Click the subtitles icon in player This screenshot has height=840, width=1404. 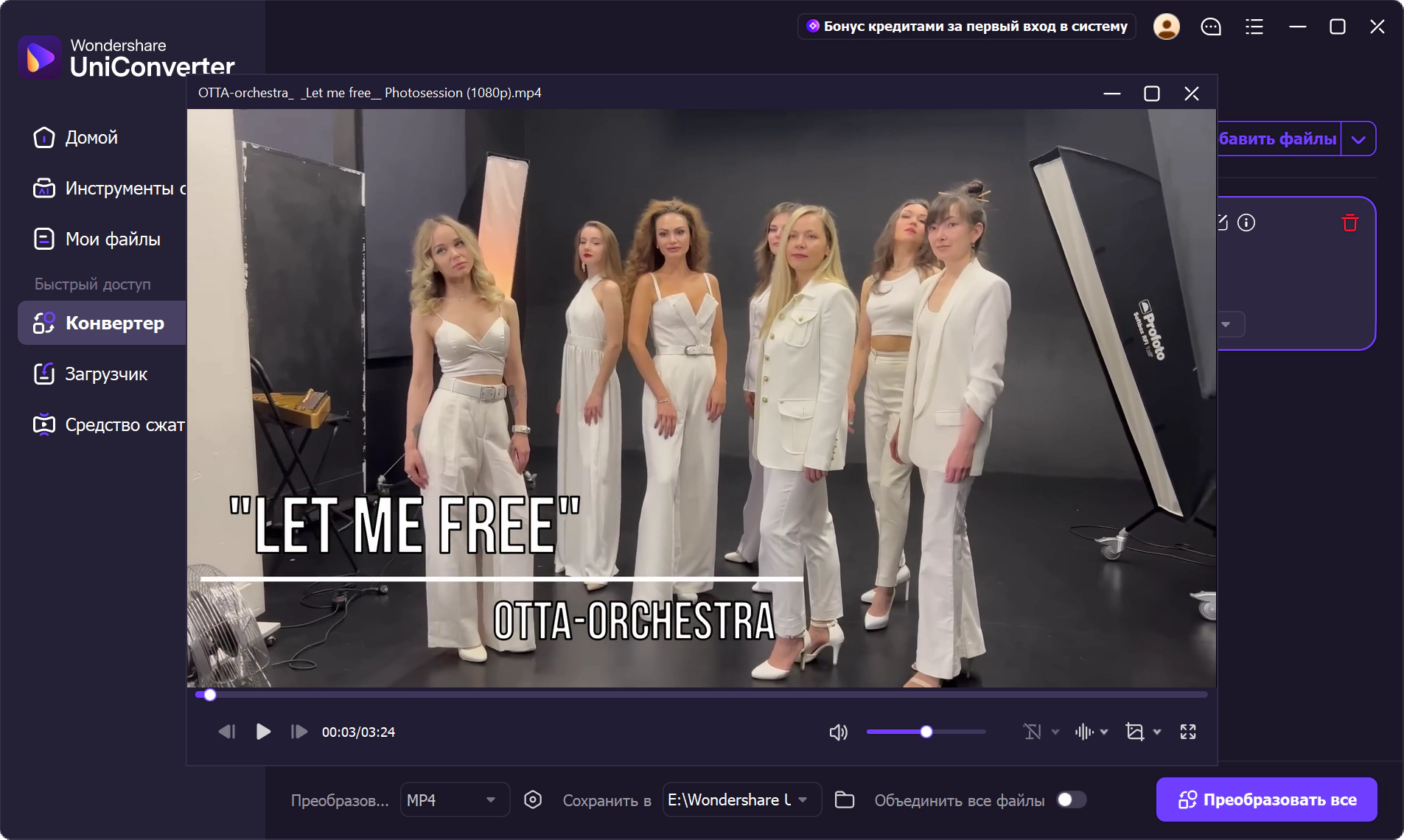1033,732
